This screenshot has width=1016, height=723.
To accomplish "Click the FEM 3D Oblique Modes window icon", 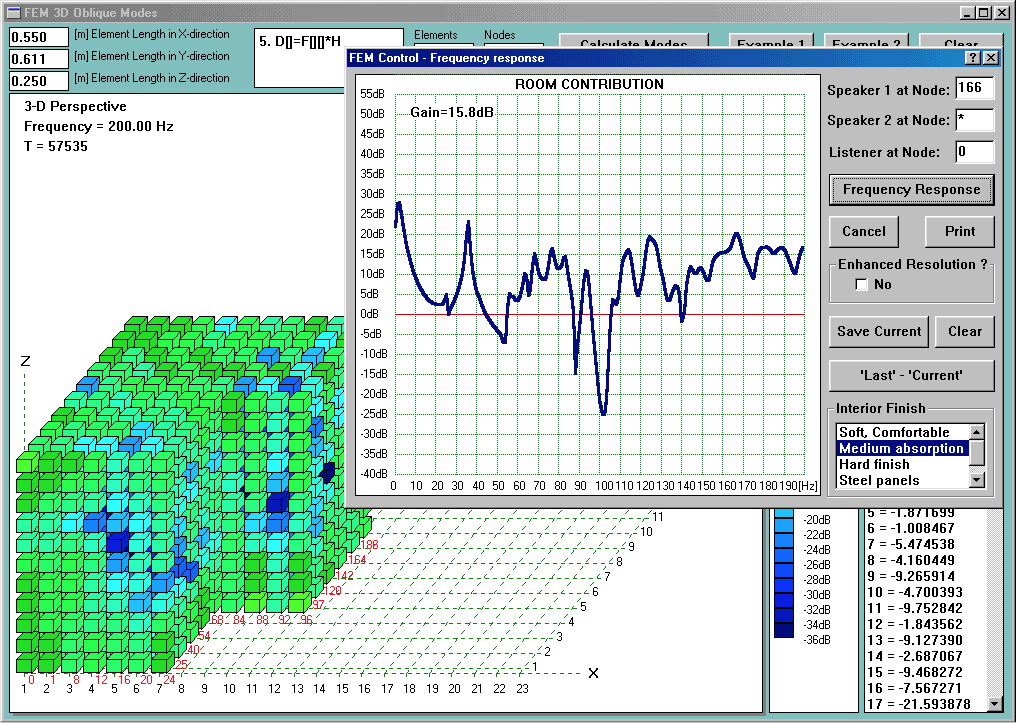I will [13, 12].
